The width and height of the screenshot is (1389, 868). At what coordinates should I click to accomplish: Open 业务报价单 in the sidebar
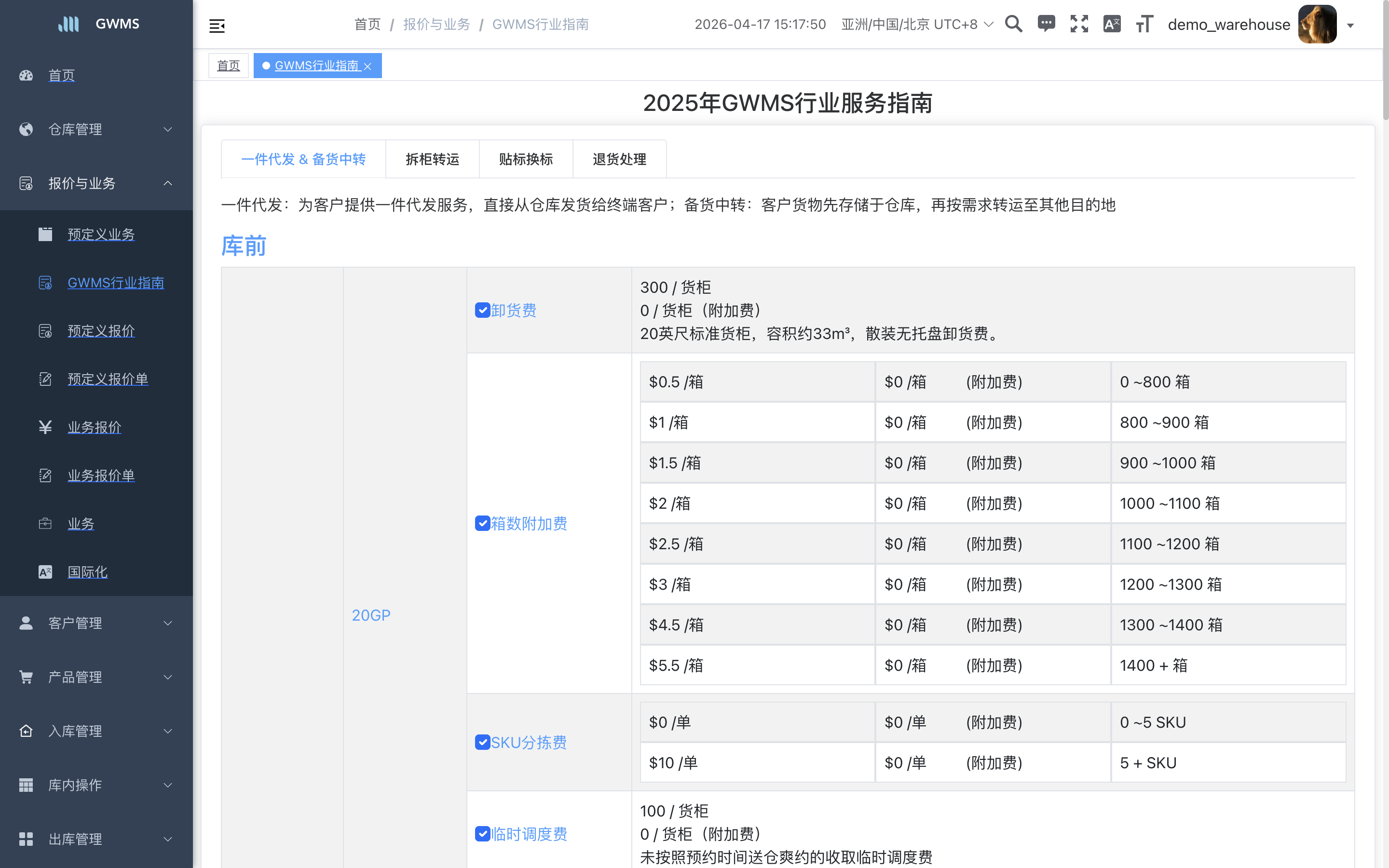pyautogui.click(x=101, y=475)
